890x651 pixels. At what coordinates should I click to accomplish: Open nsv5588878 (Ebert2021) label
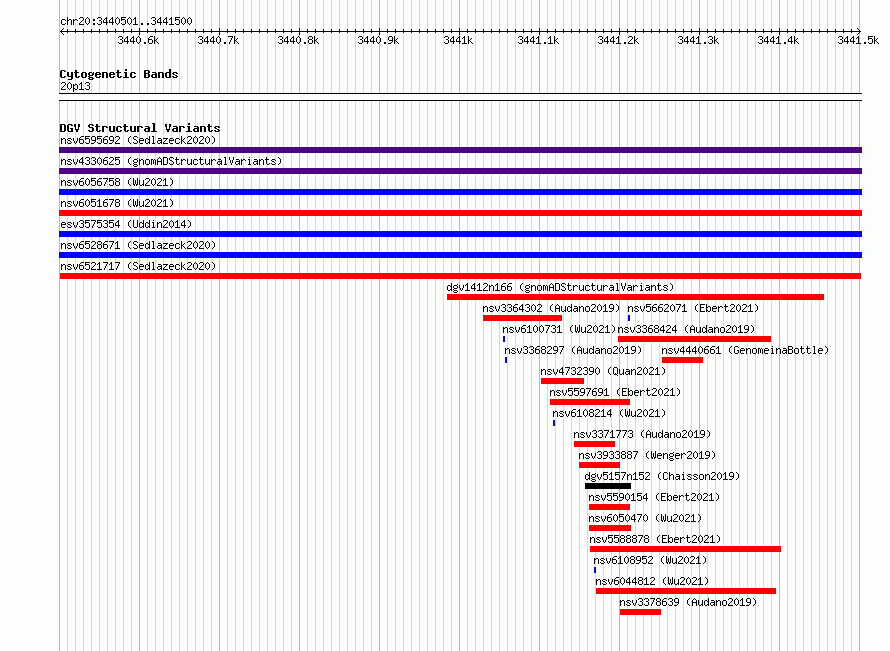(655, 539)
